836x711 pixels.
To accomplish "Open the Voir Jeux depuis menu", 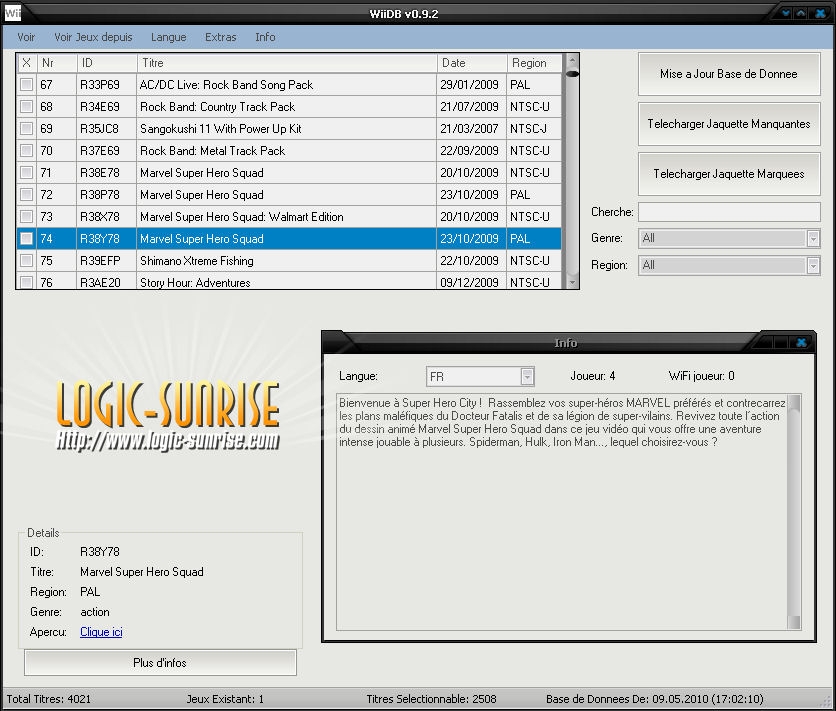I will tap(93, 37).
